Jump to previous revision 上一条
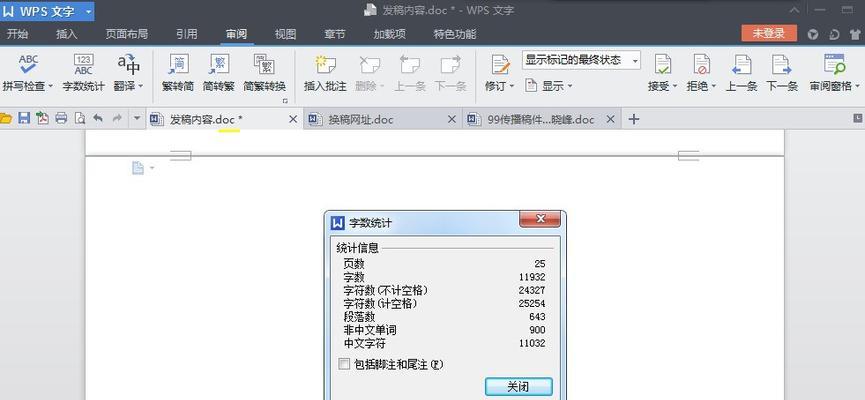The image size is (865, 400). coord(741,73)
